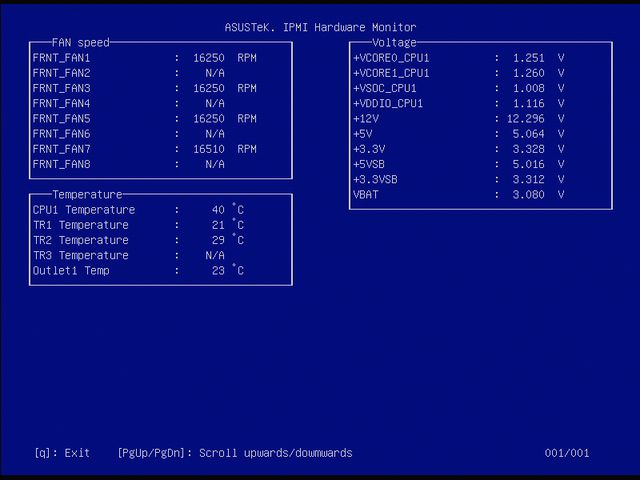The width and height of the screenshot is (640, 480).
Task: Click voltage value 3.312
Action: (529, 179)
